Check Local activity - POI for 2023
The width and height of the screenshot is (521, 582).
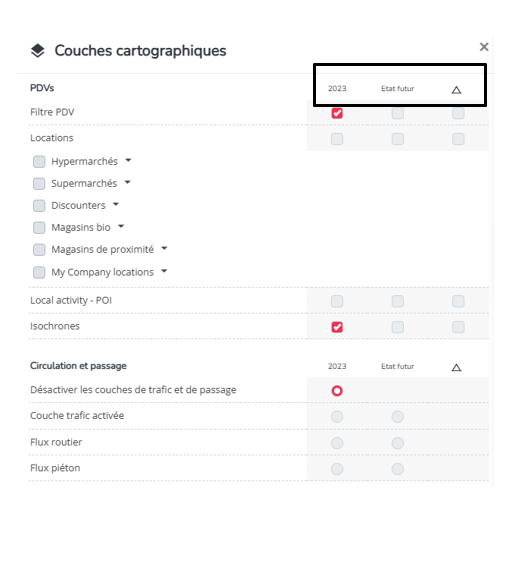pos(337,301)
